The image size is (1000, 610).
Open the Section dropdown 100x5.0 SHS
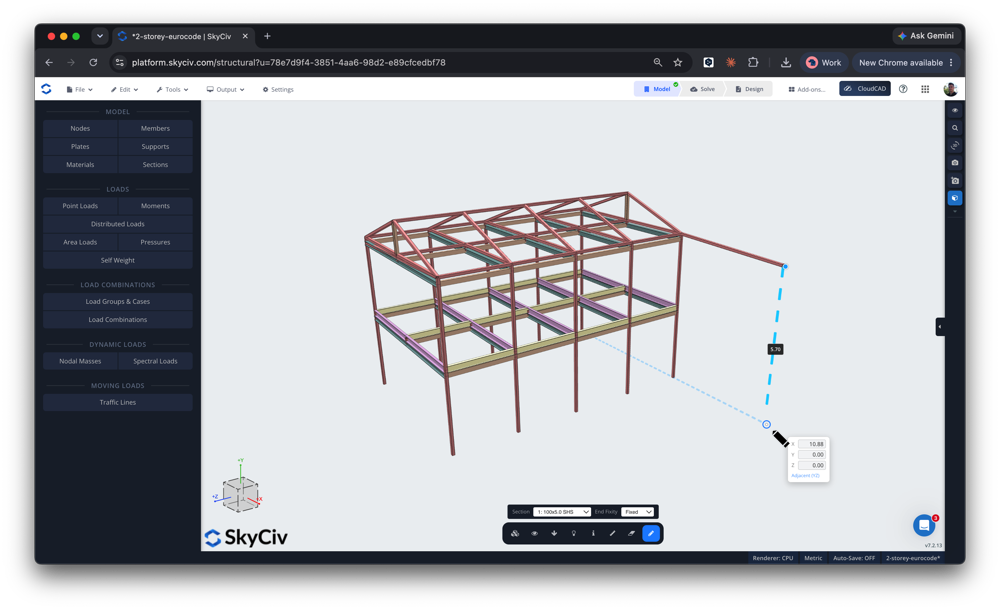pos(562,512)
